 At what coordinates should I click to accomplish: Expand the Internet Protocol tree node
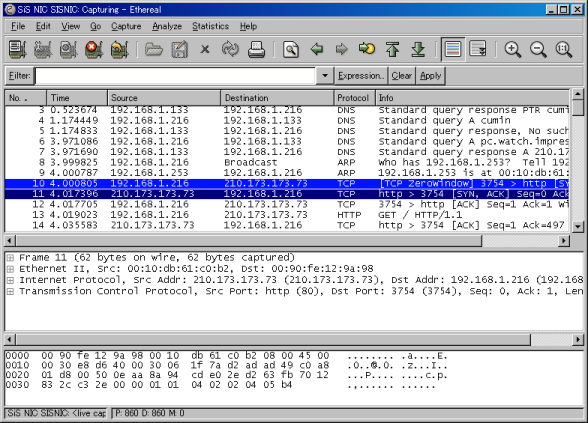point(10,280)
